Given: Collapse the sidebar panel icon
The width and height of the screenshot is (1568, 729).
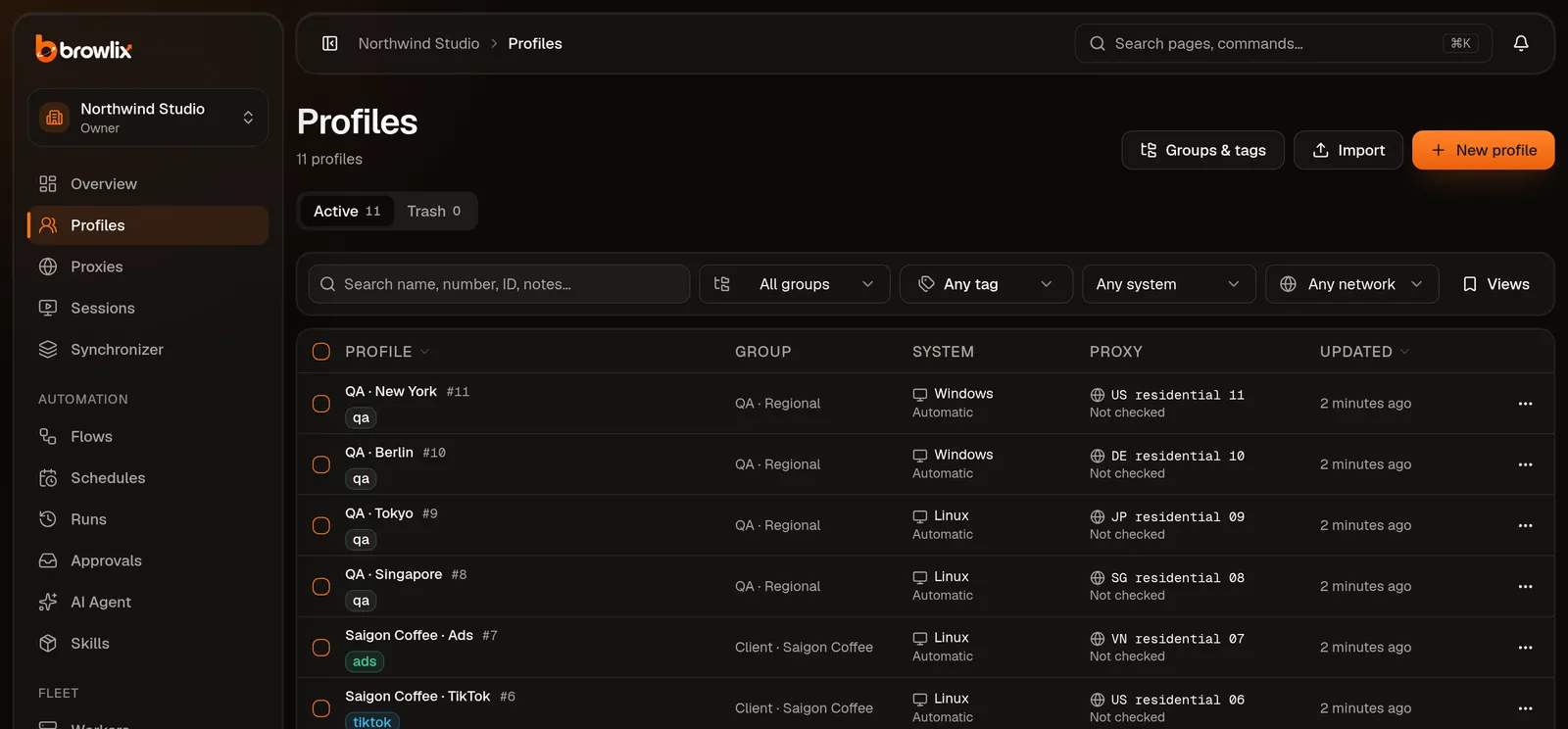Looking at the screenshot, I should coord(330,43).
